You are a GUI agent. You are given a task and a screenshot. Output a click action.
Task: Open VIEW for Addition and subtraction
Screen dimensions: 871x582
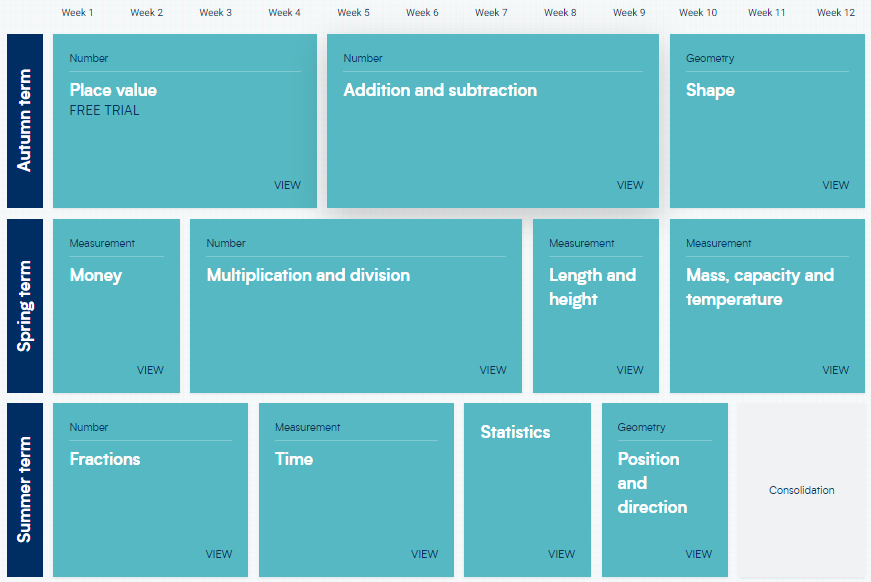(630, 185)
